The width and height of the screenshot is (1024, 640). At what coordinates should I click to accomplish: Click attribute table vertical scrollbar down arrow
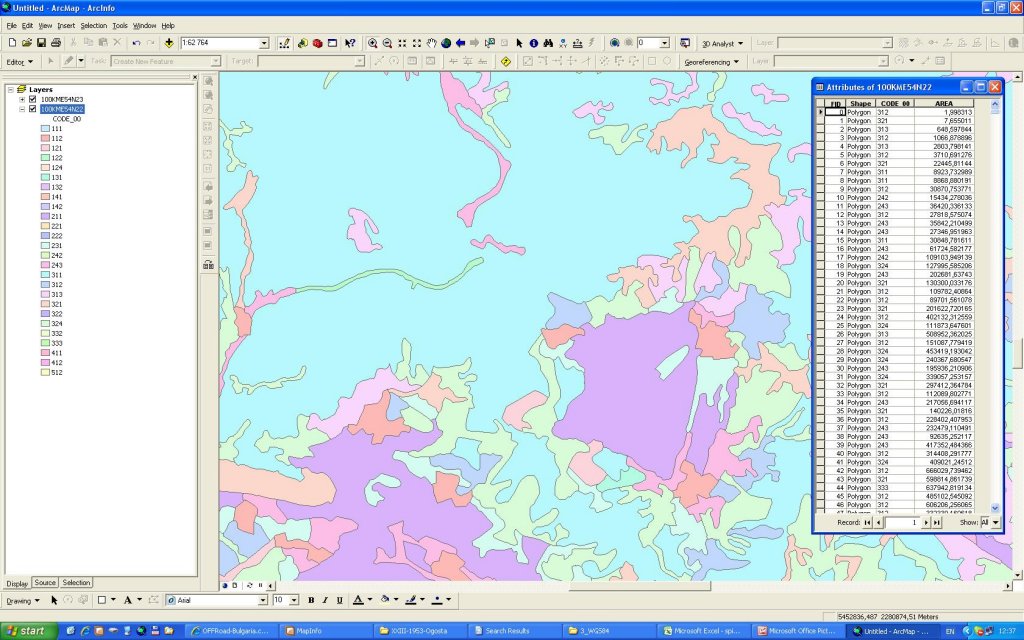click(995, 507)
